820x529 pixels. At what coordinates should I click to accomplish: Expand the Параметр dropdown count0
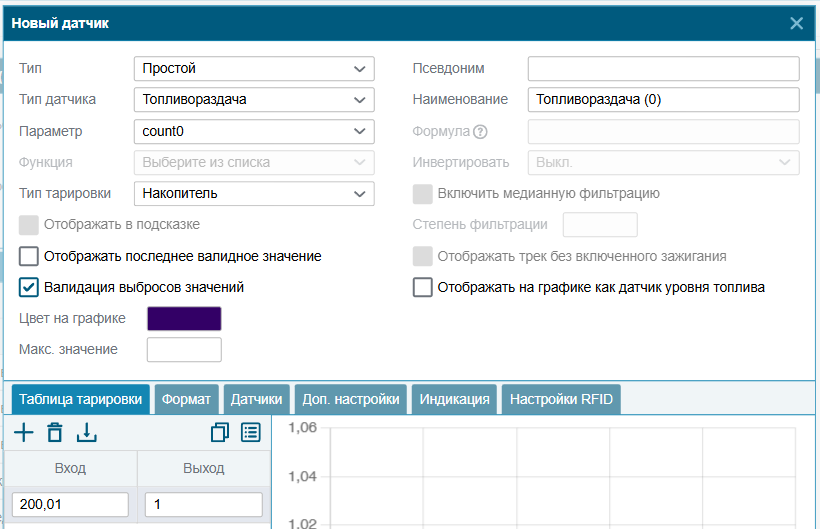pos(254,132)
